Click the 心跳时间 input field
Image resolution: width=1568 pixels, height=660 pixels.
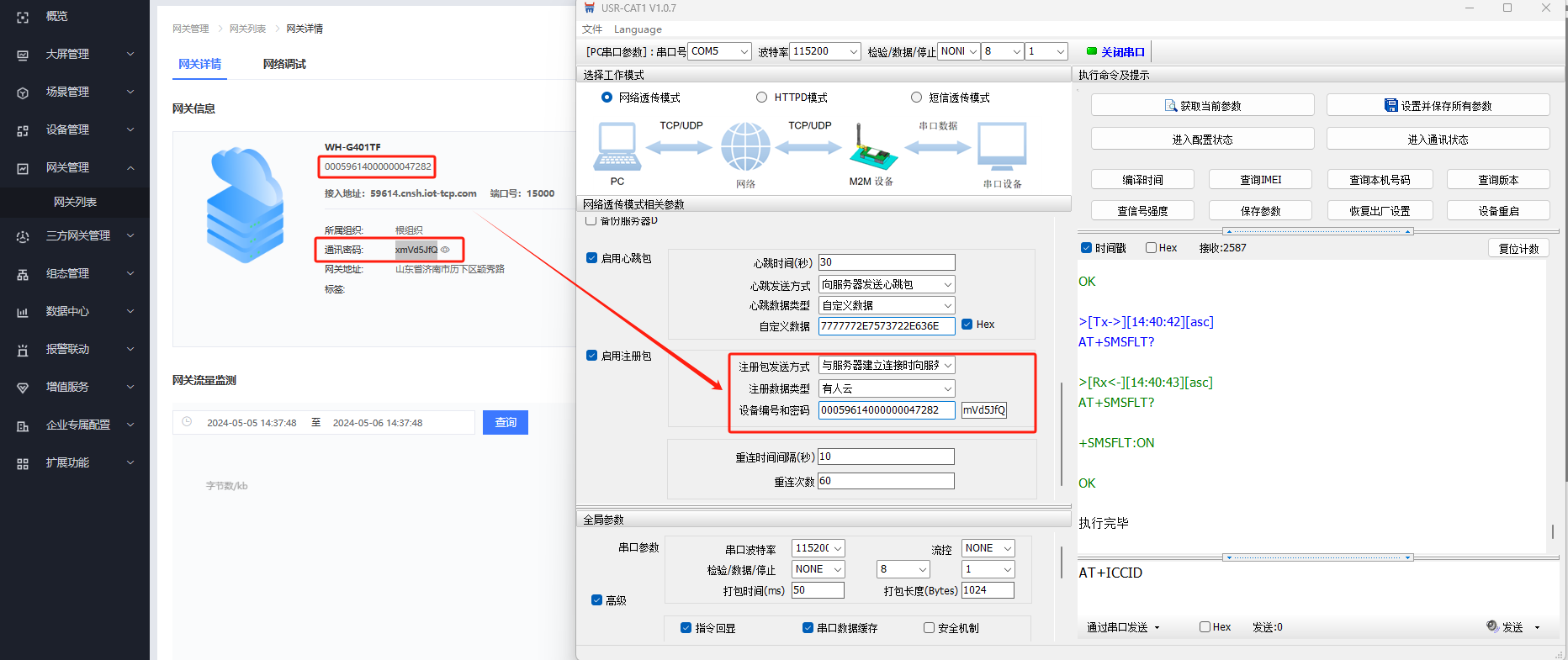(887, 262)
